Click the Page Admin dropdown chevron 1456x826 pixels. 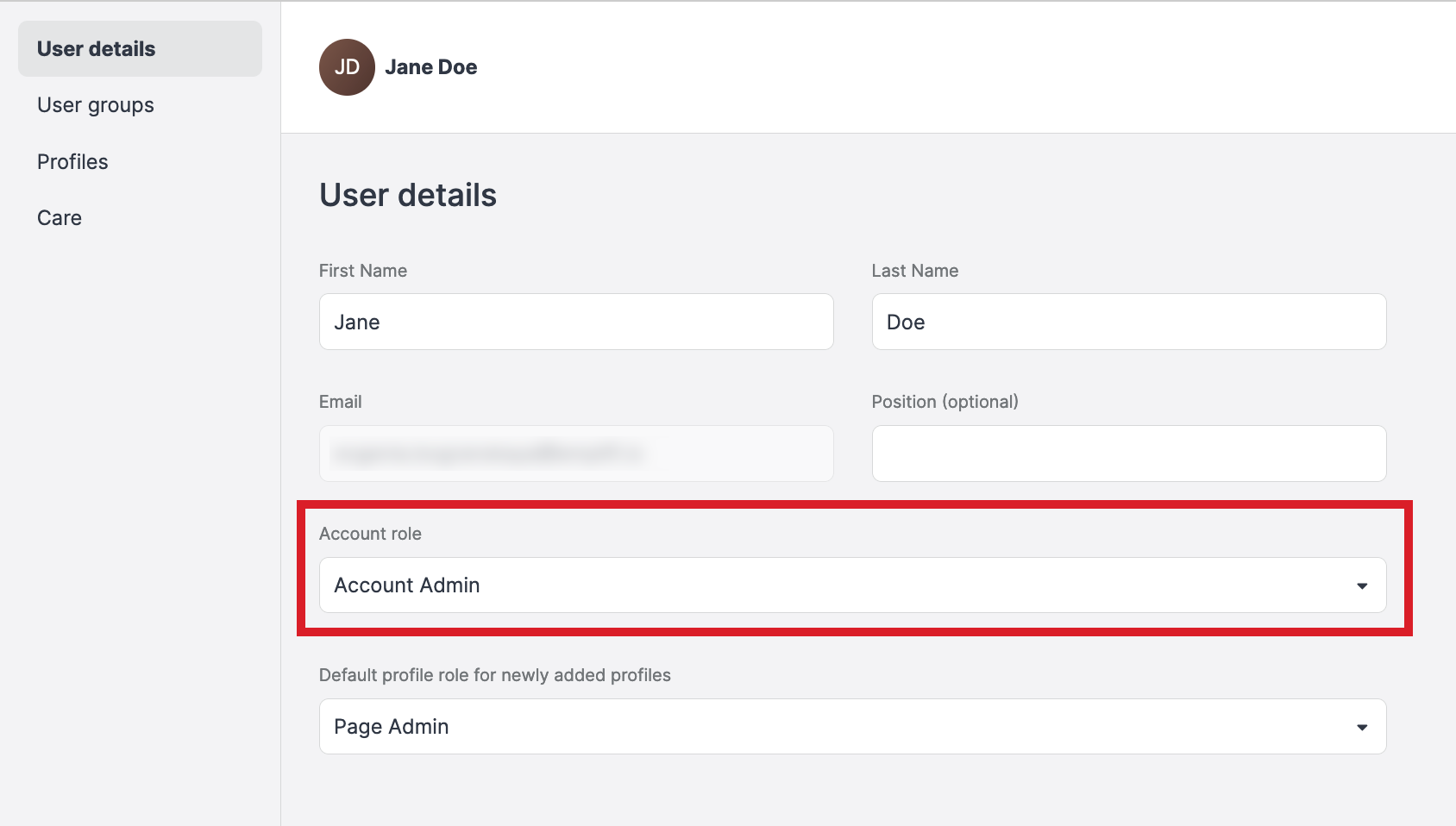(1361, 726)
